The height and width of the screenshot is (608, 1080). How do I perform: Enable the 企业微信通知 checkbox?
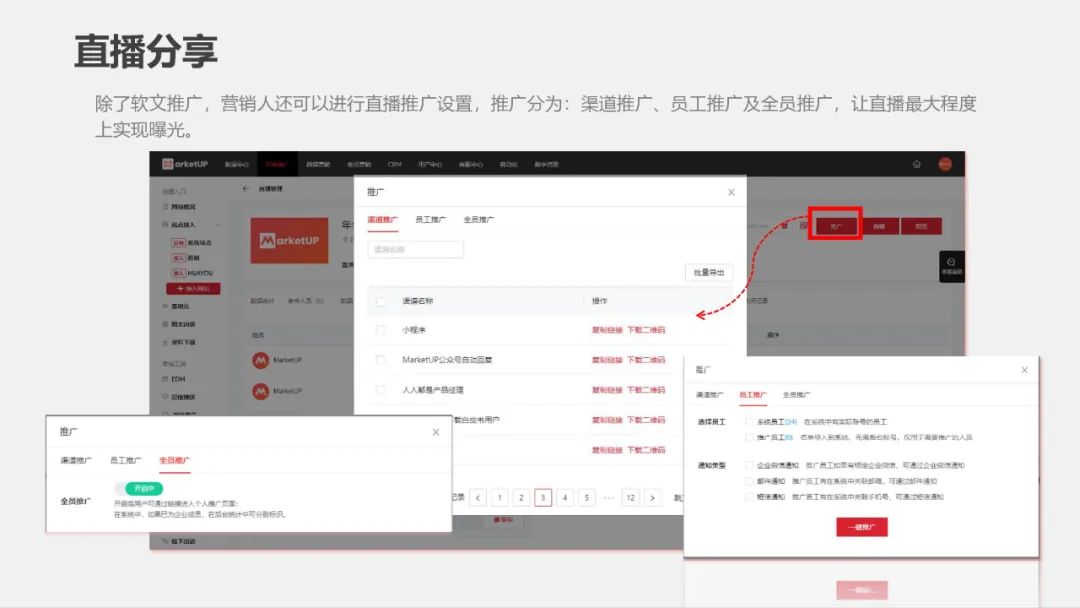point(749,465)
